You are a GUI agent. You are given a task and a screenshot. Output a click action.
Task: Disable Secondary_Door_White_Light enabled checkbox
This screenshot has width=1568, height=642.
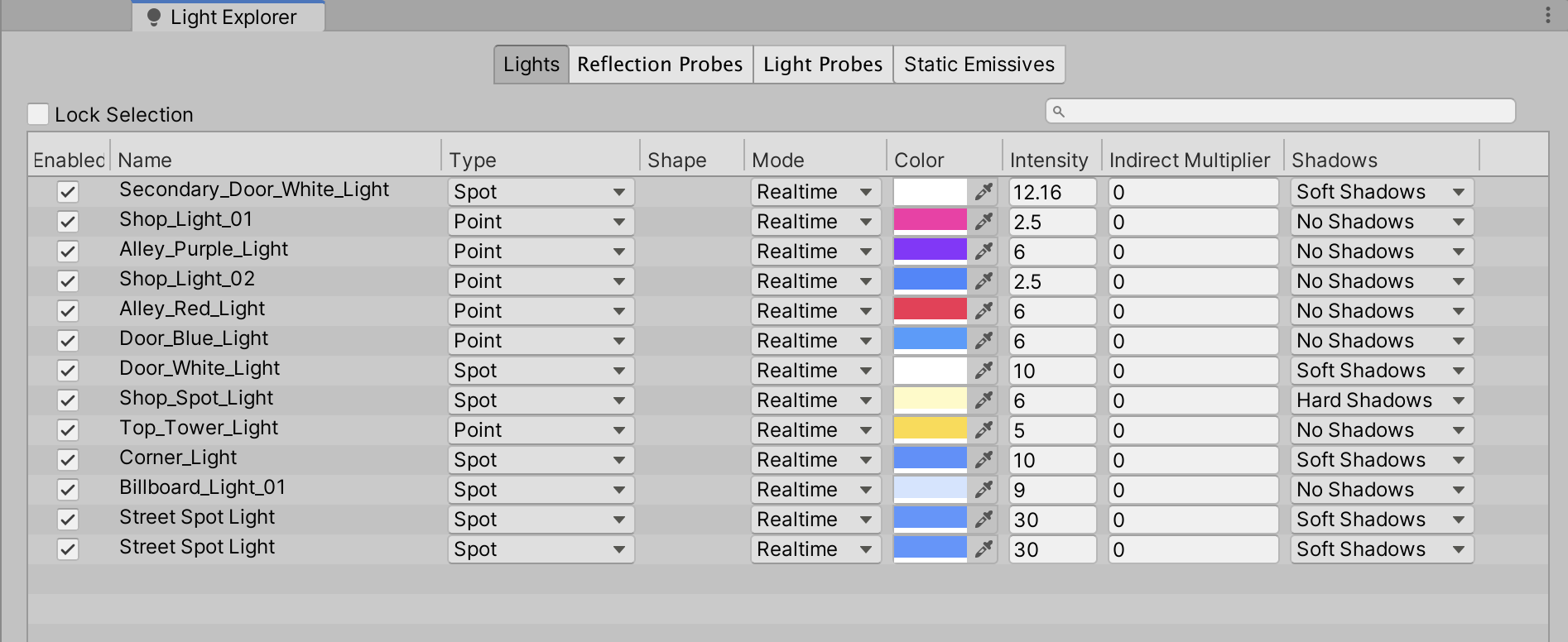68,192
